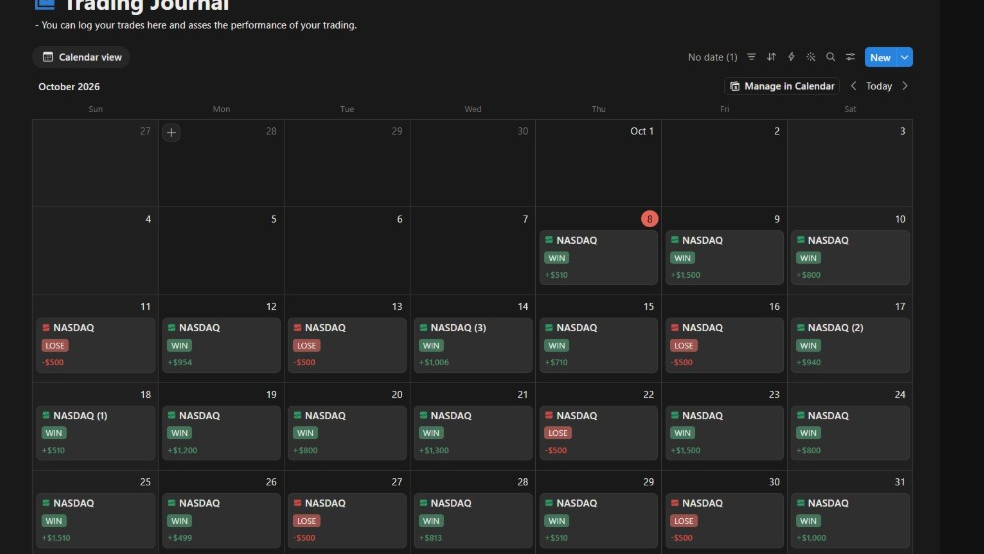Image resolution: width=984 pixels, height=554 pixels.
Task: Open NASDAQ win +$800 on October 24
Action: tap(850, 433)
